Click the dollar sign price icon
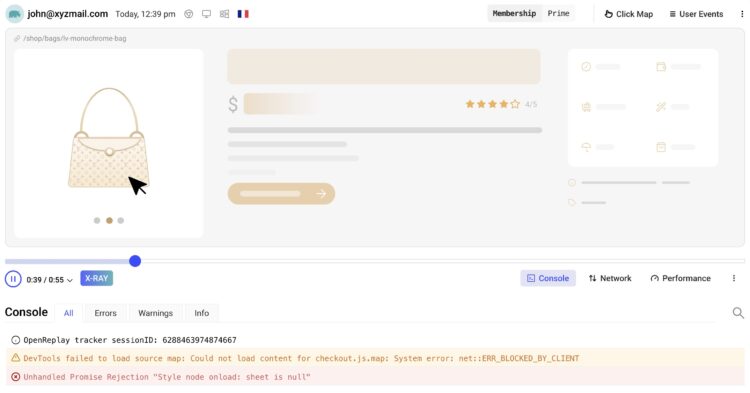 tap(233, 104)
